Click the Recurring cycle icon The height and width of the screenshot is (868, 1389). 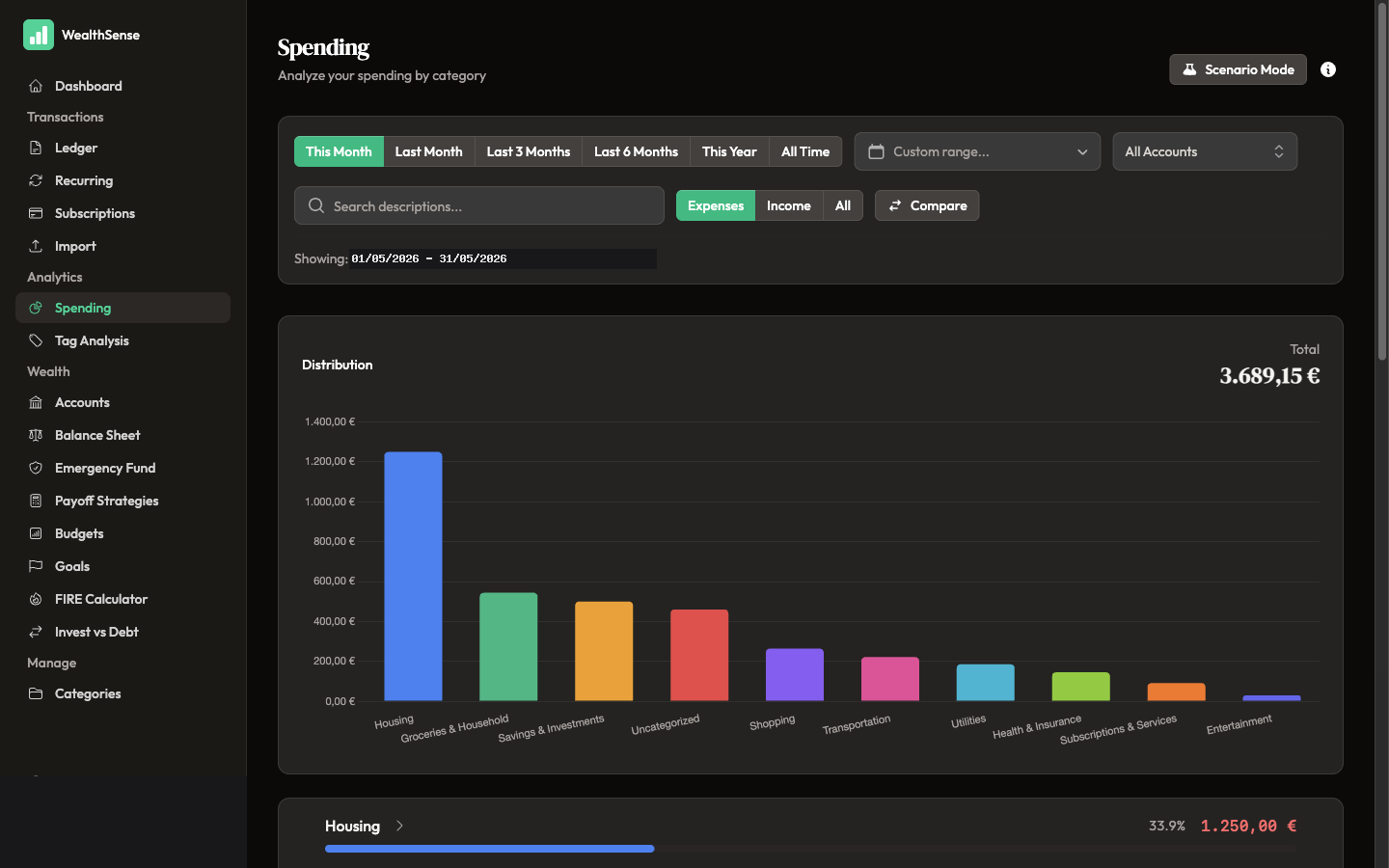tap(36, 180)
